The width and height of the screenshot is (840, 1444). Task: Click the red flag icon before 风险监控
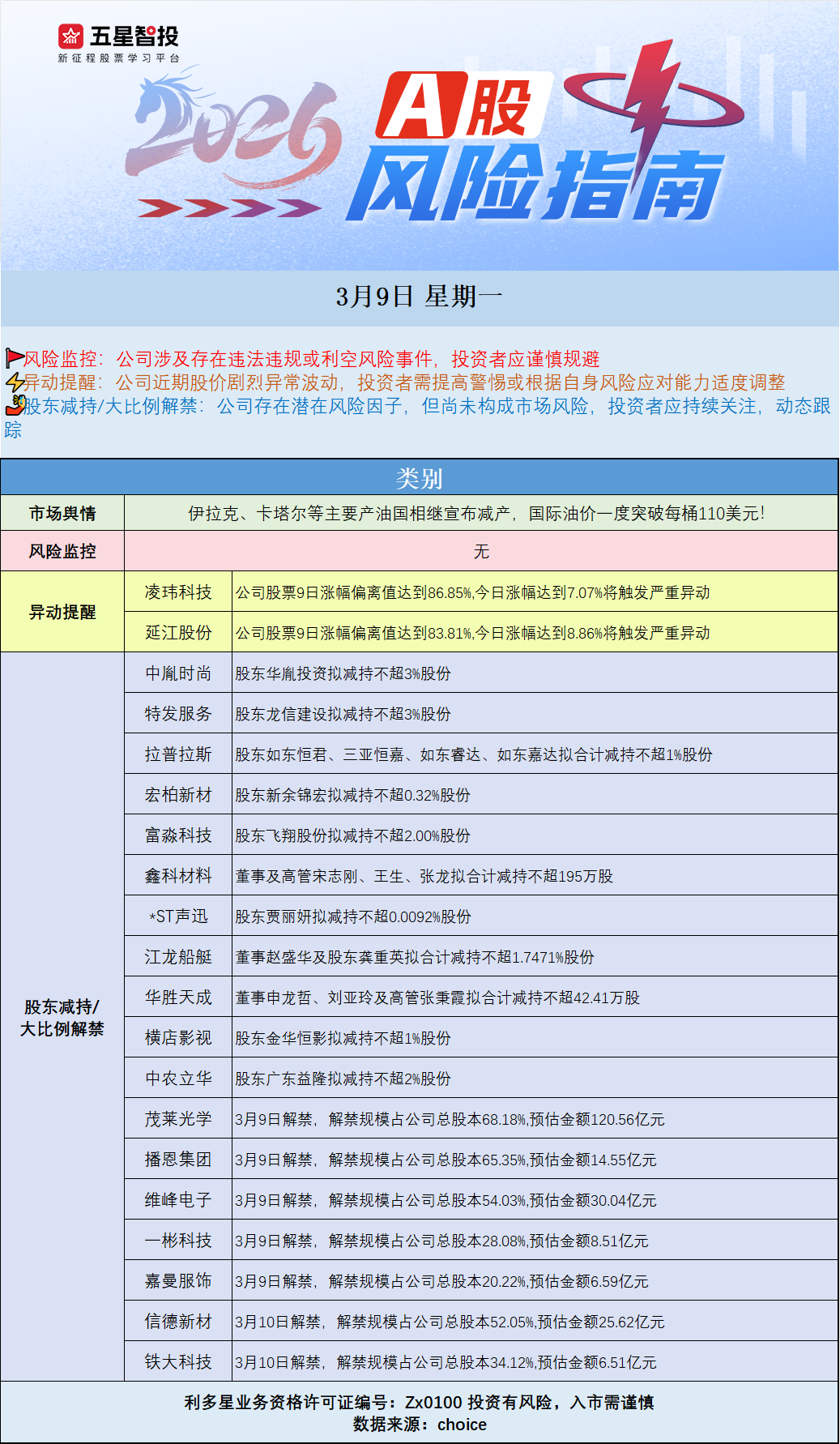[x=15, y=357]
